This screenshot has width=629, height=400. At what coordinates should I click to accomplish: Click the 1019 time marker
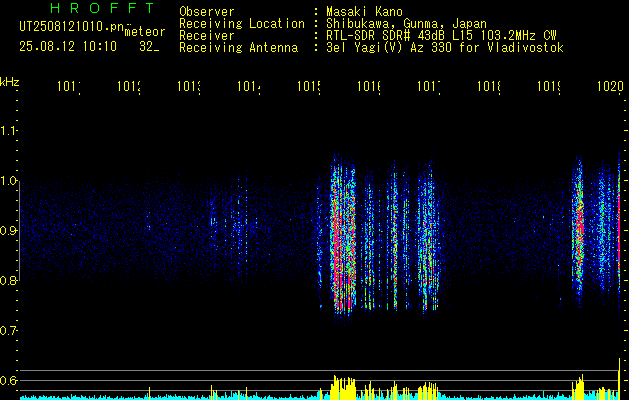(x=549, y=86)
